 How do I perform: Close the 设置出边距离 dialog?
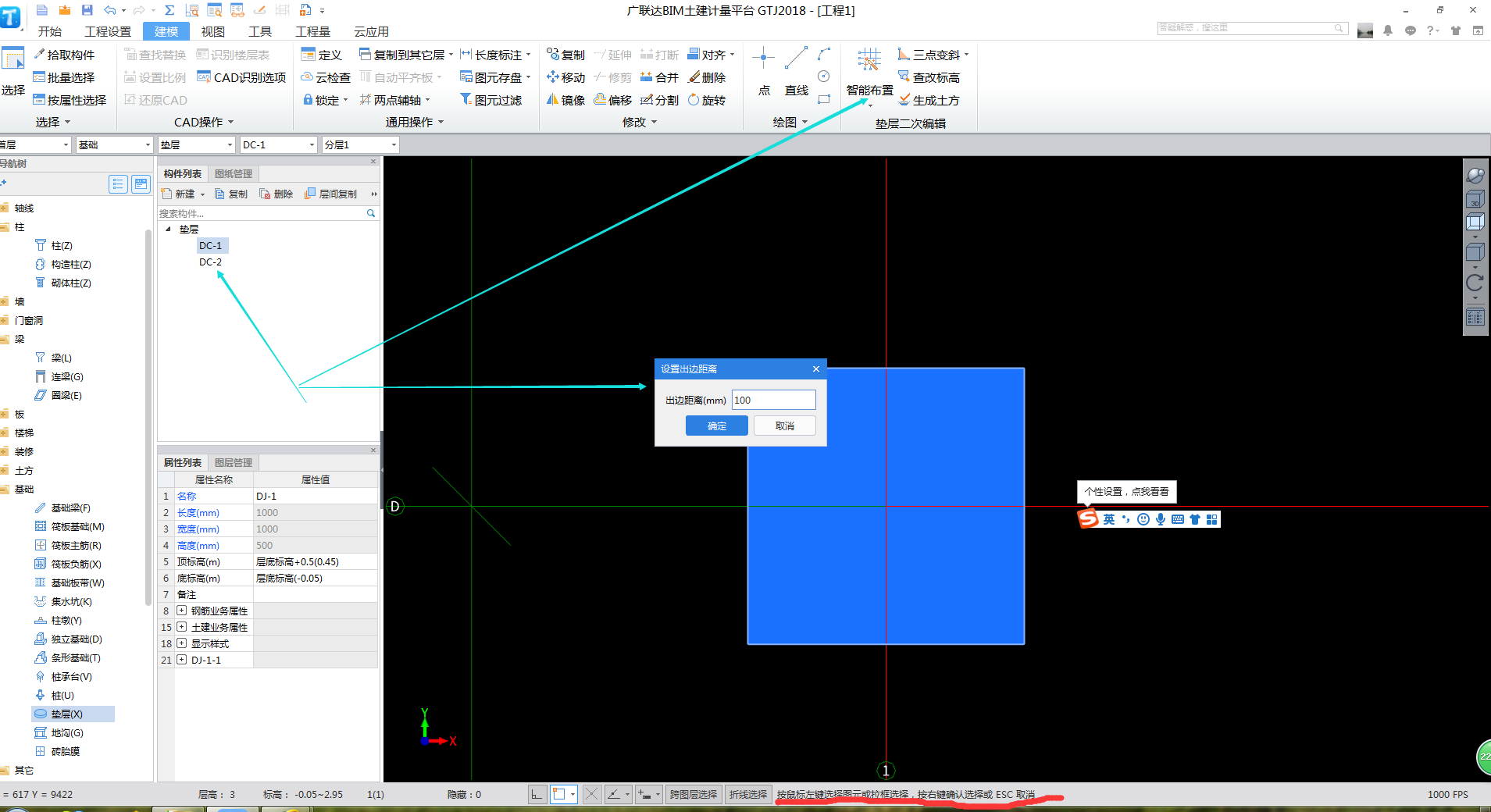click(816, 369)
